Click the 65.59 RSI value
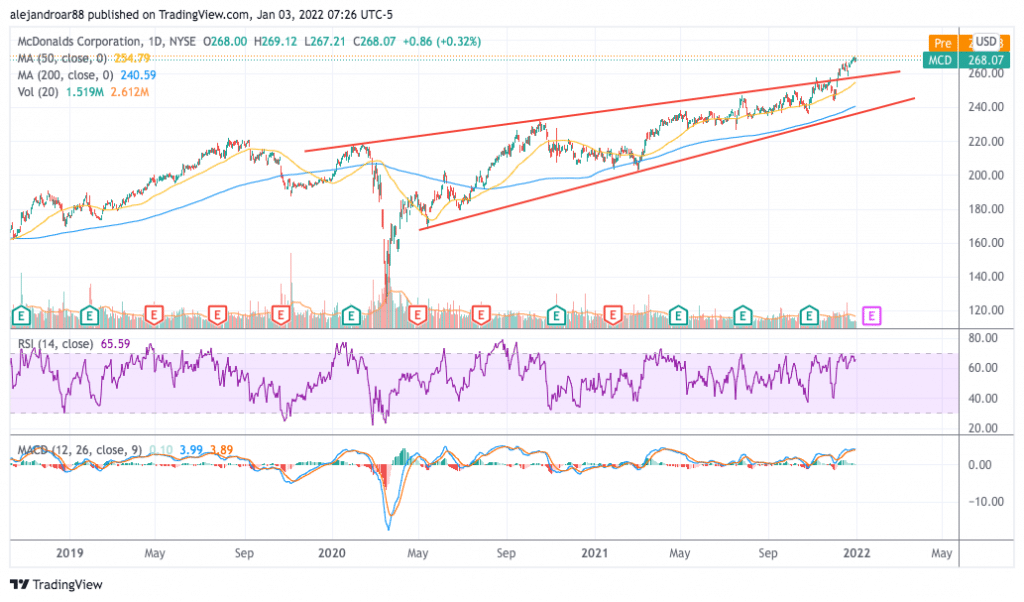 pos(116,343)
